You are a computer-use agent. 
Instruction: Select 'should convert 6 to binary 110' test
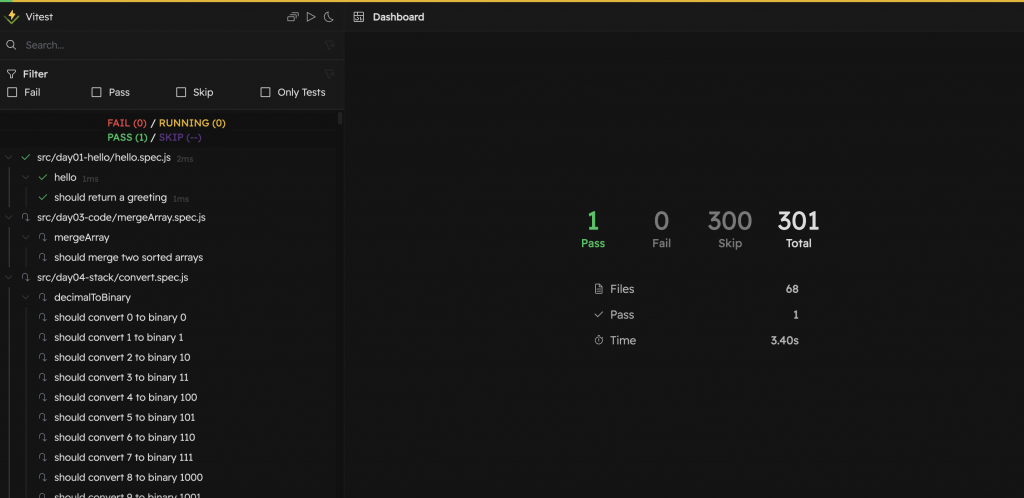click(125, 437)
